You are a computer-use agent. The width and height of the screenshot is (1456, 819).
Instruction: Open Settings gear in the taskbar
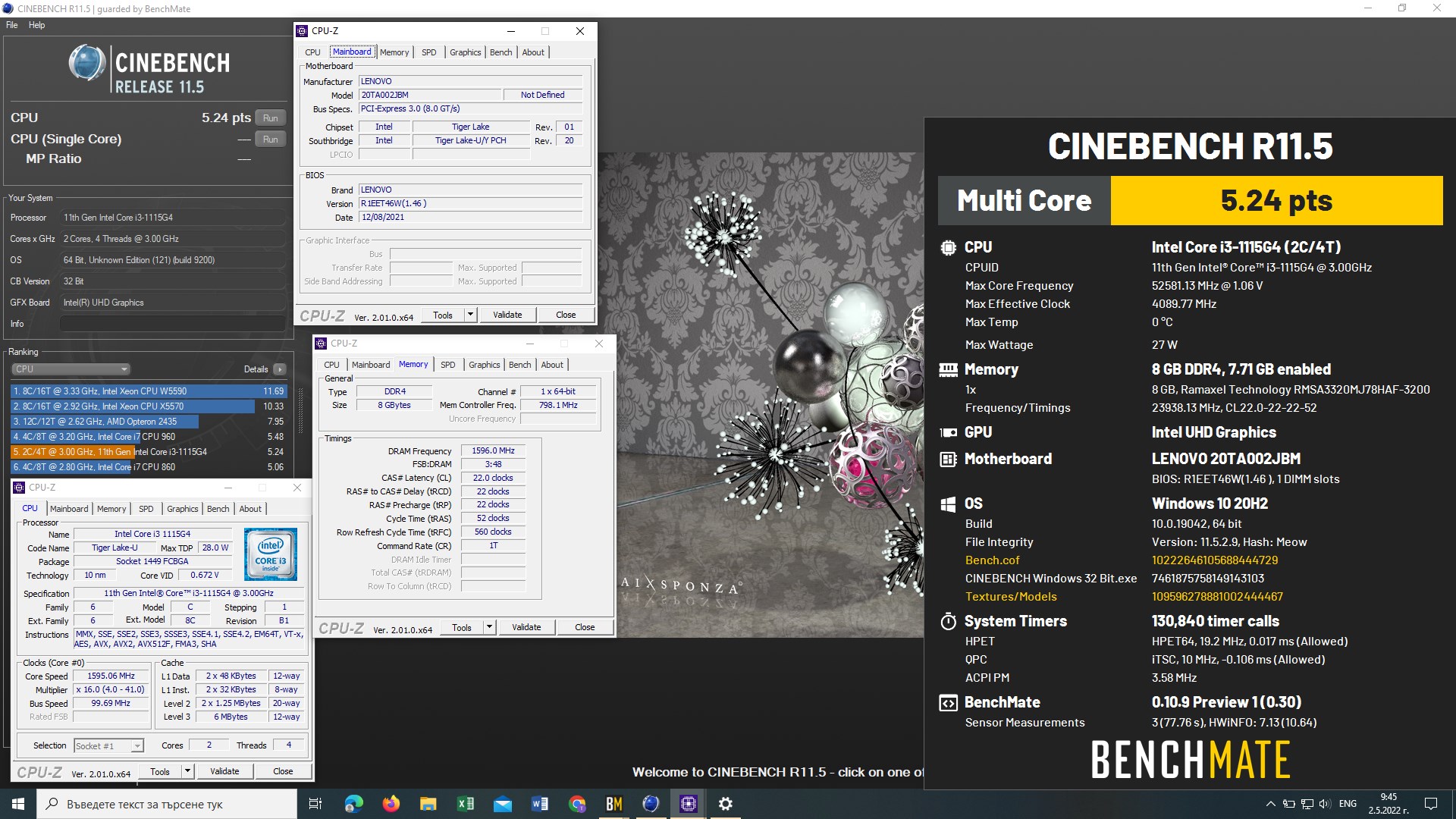click(725, 804)
